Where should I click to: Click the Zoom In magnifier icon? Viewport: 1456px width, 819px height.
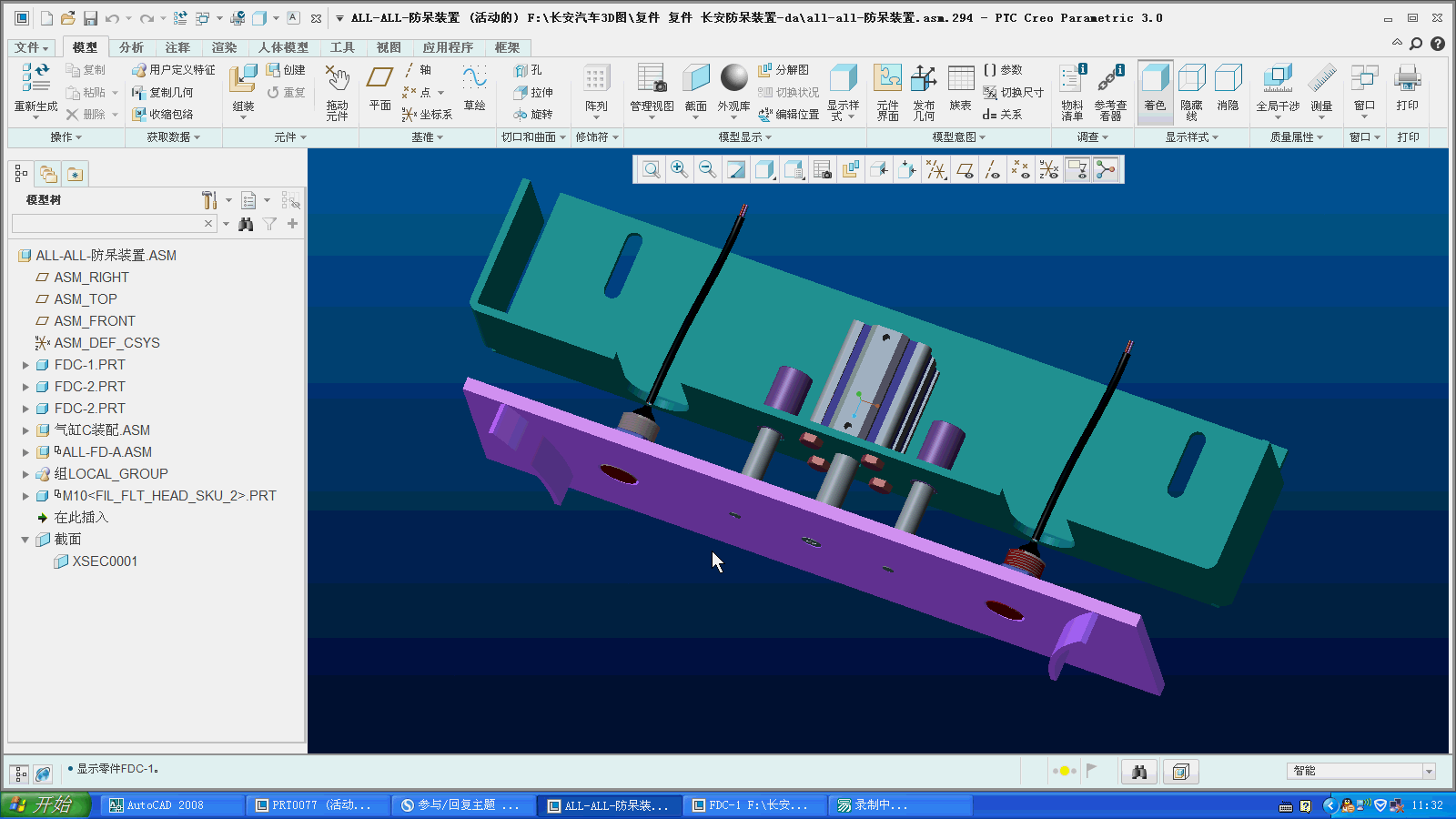(x=679, y=169)
